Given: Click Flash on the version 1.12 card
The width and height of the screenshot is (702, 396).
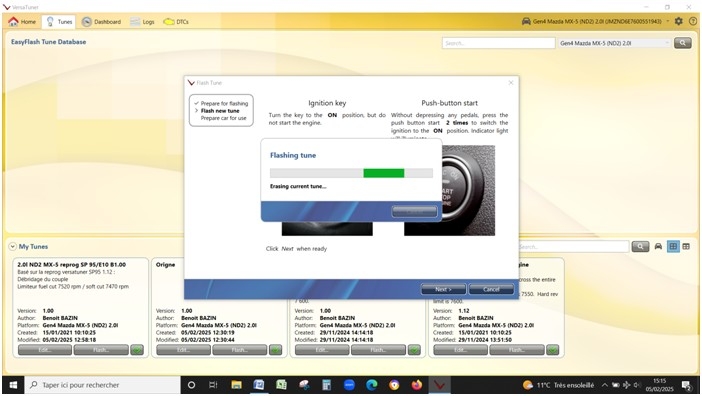Looking at the screenshot, I should (517, 350).
